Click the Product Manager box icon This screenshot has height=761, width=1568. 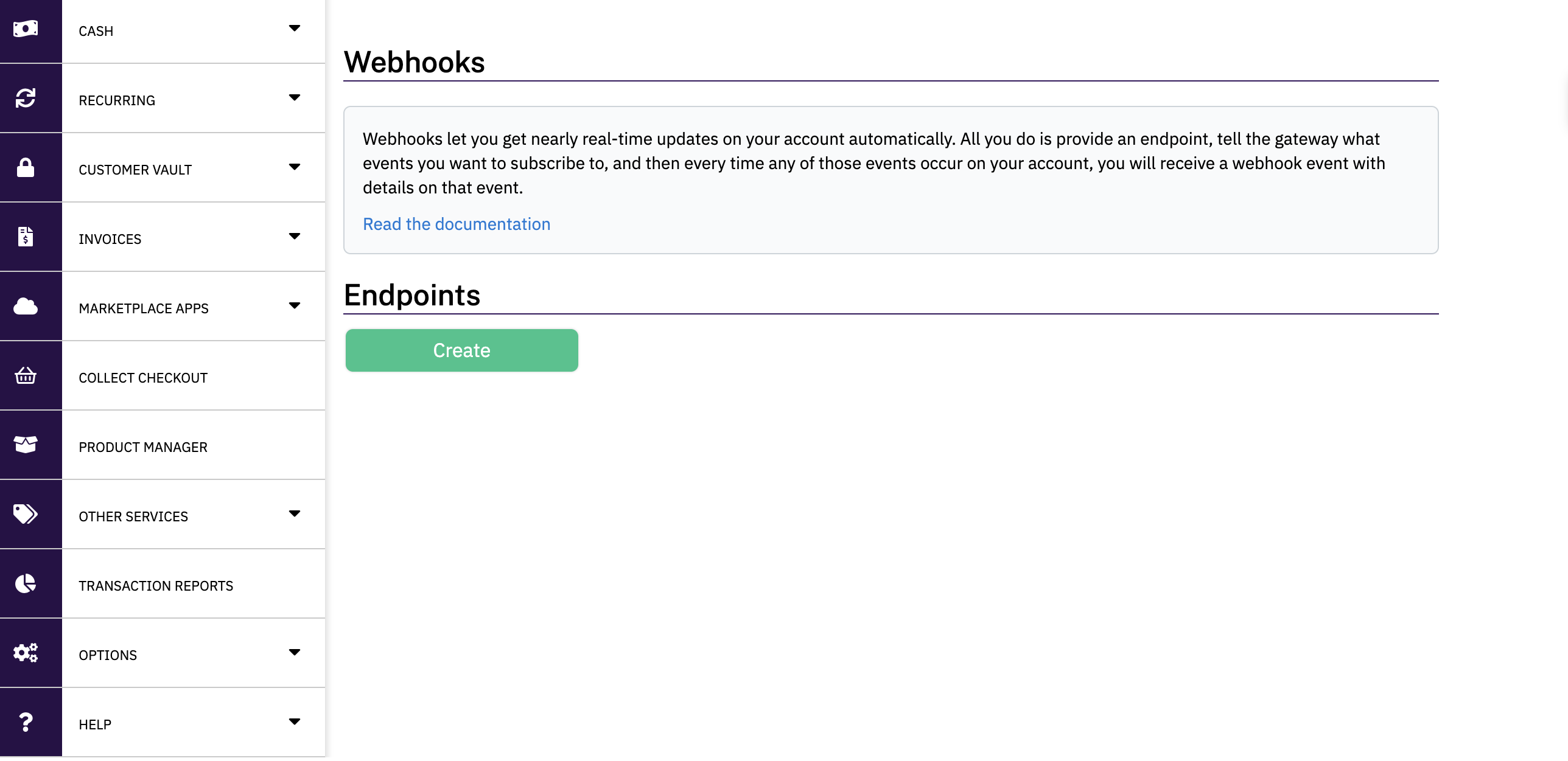26,445
